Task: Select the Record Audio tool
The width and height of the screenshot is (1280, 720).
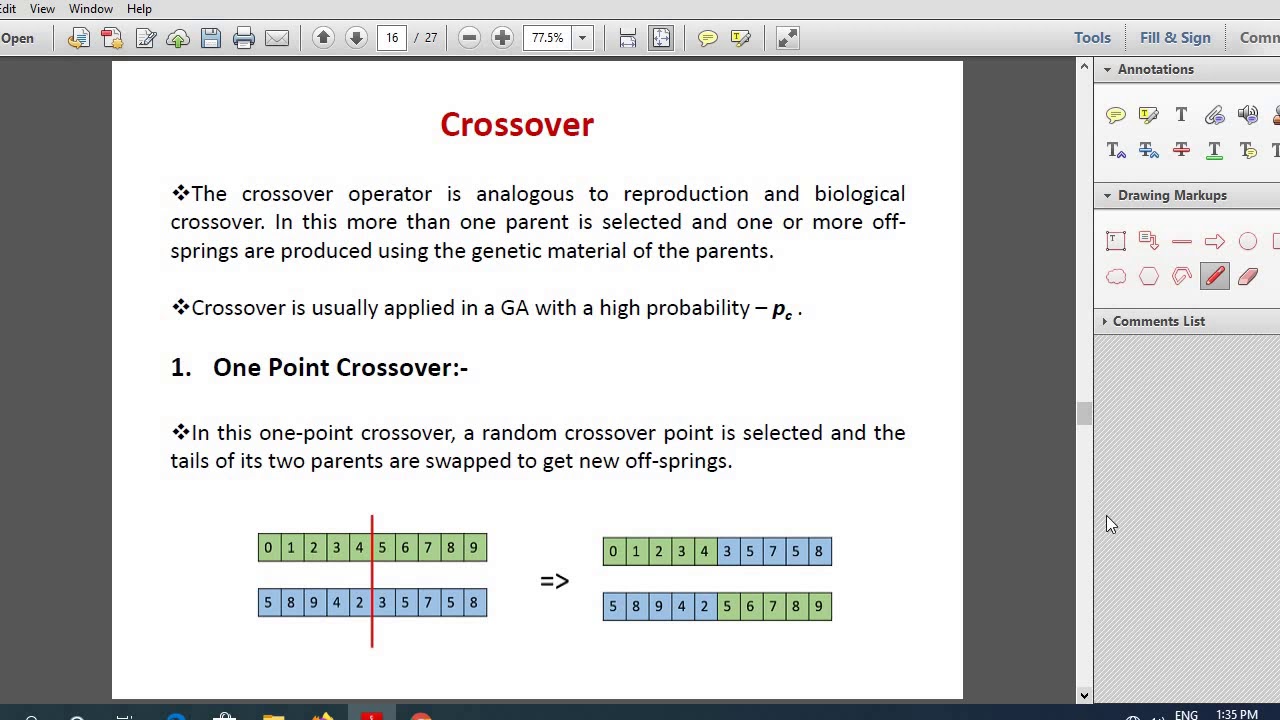Action: click(1248, 116)
